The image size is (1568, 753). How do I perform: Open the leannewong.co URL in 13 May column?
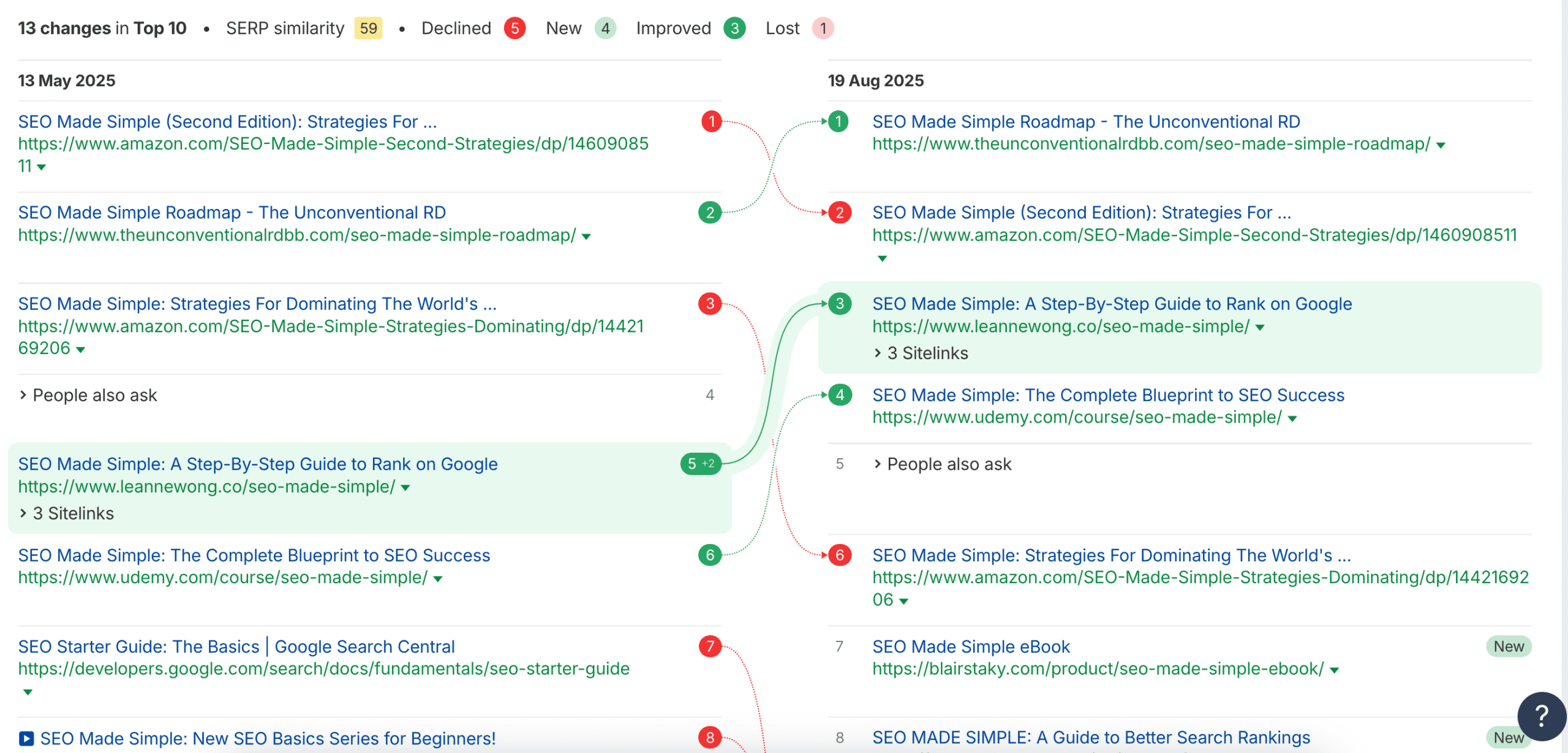[x=206, y=486]
